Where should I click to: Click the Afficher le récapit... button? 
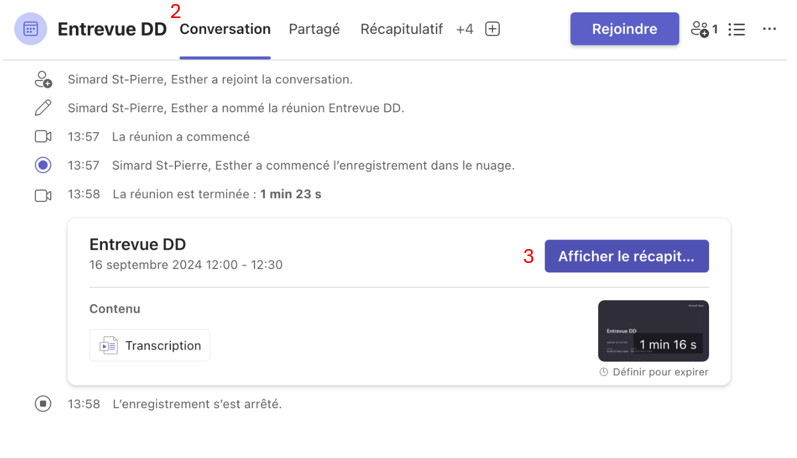626,256
